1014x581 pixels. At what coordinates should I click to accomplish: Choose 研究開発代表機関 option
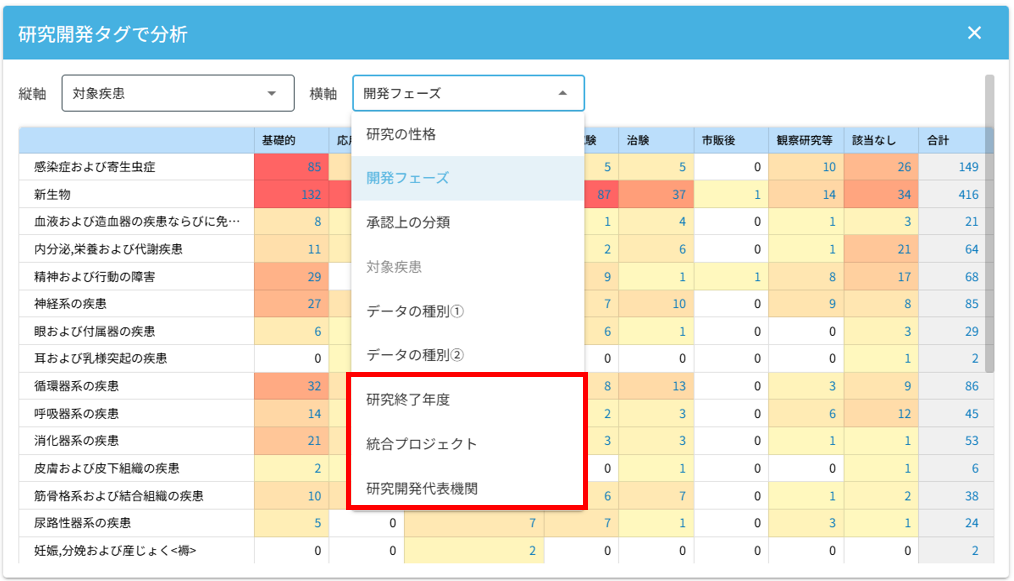point(421,488)
